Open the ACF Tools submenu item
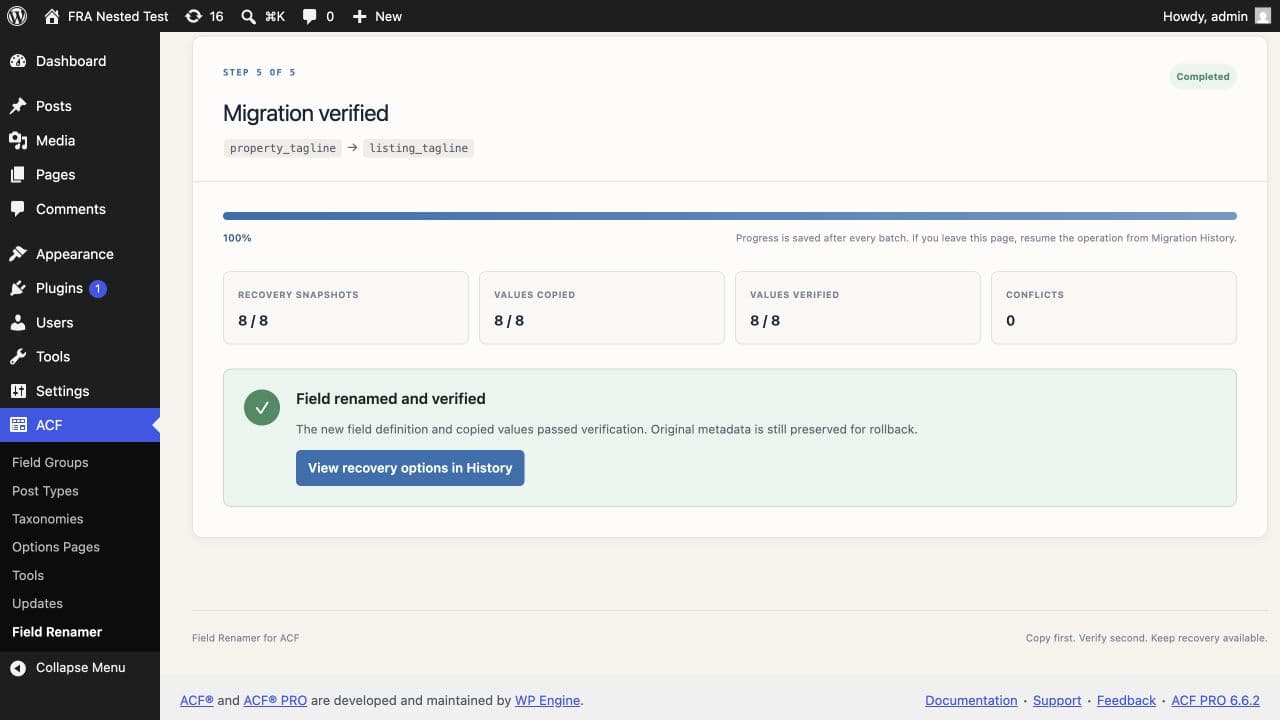Screen dimensions: 1280x720 pyautogui.click(x=28, y=575)
